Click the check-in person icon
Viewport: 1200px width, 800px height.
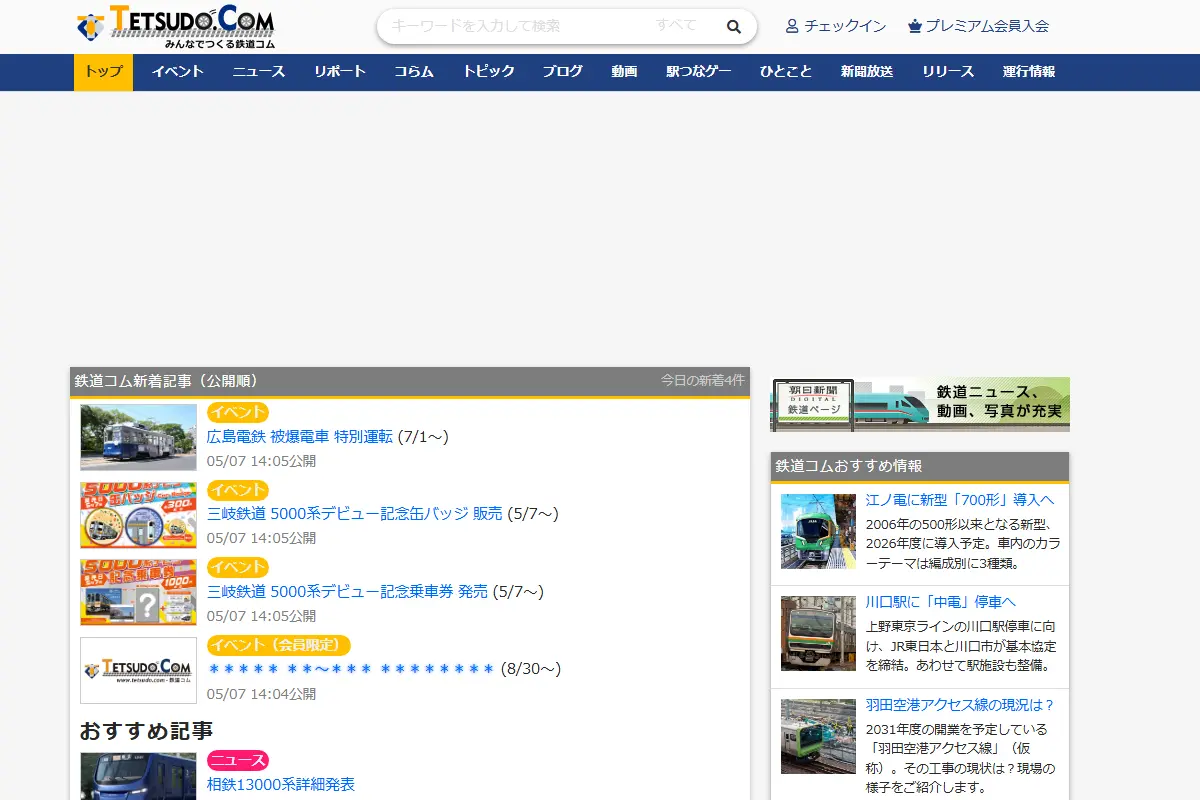(792, 26)
